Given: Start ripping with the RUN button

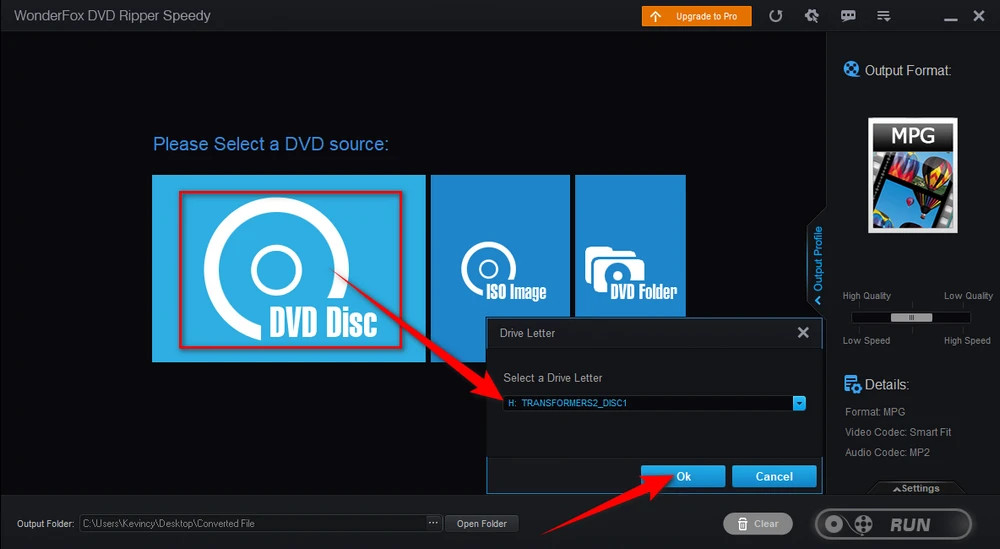Looking at the screenshot, I should (893, 524).
